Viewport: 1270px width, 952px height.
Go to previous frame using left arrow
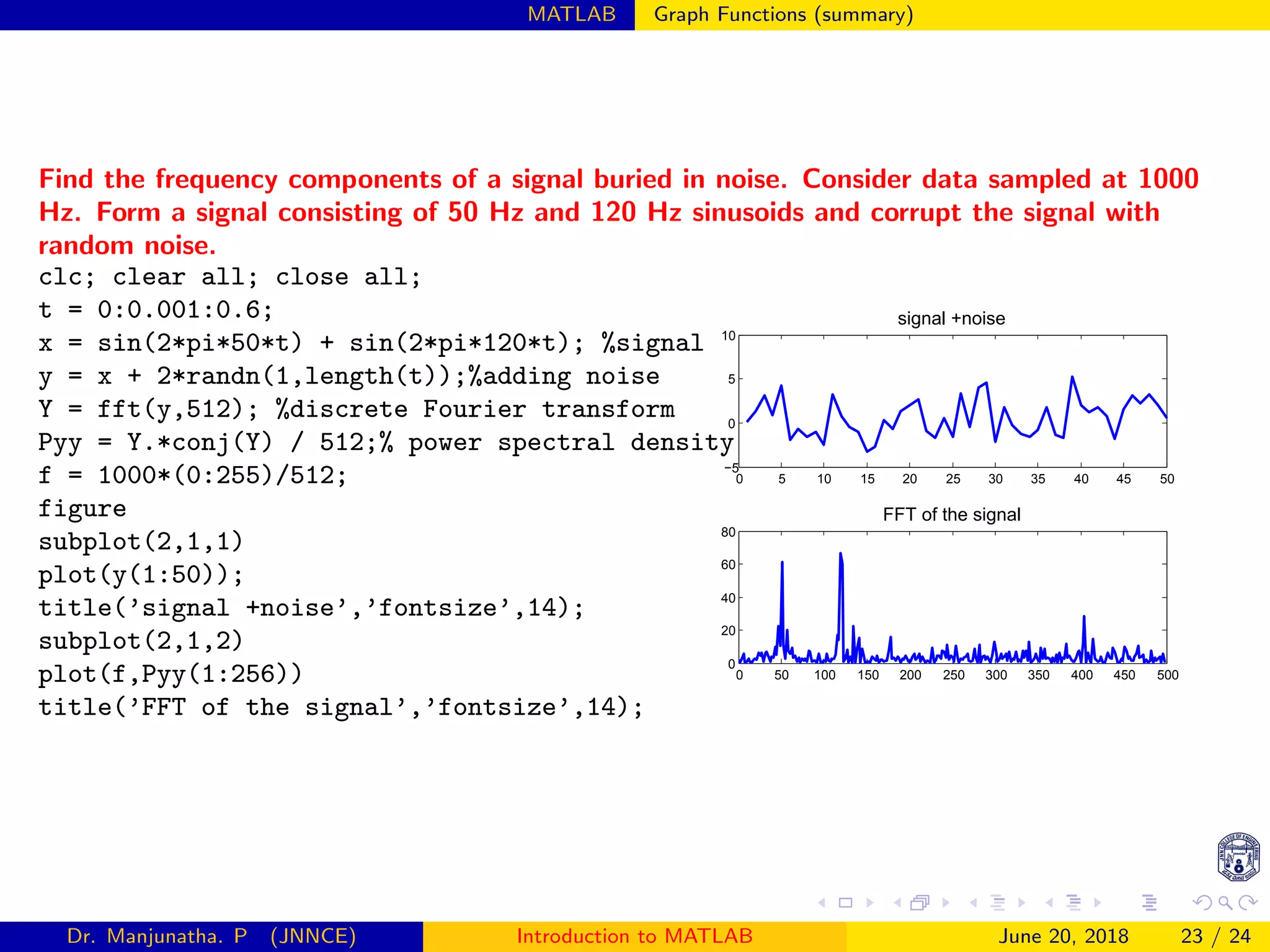coord(897,903)
